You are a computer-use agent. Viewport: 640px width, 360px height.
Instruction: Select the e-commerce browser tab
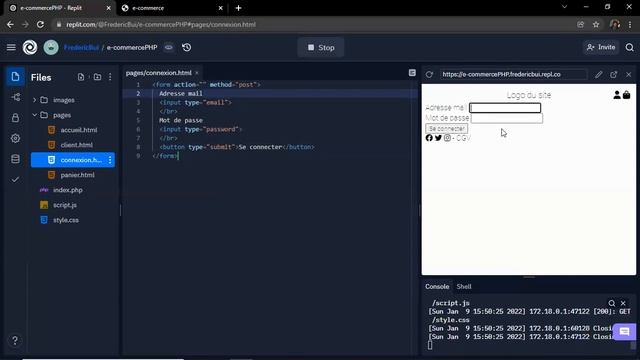173,8
